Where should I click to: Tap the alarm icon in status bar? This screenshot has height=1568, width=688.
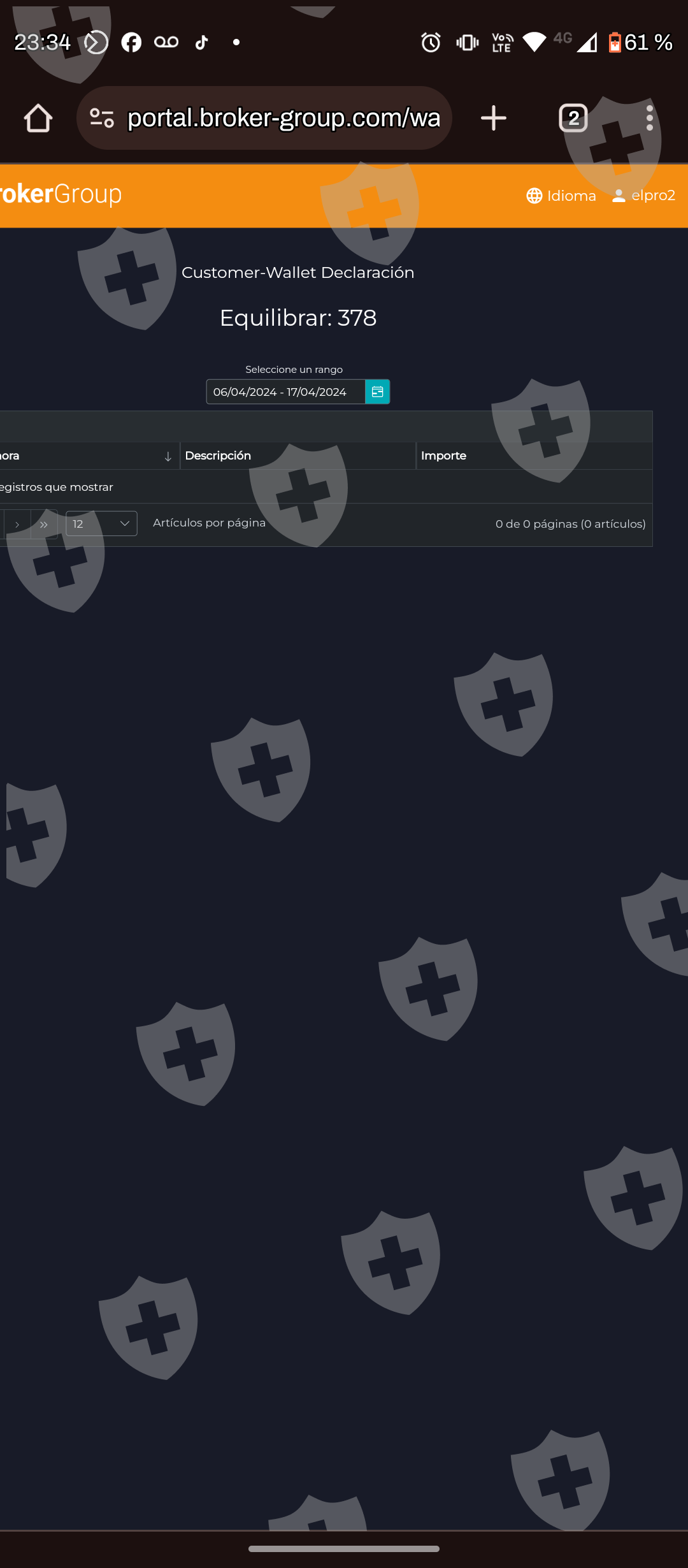431,43
